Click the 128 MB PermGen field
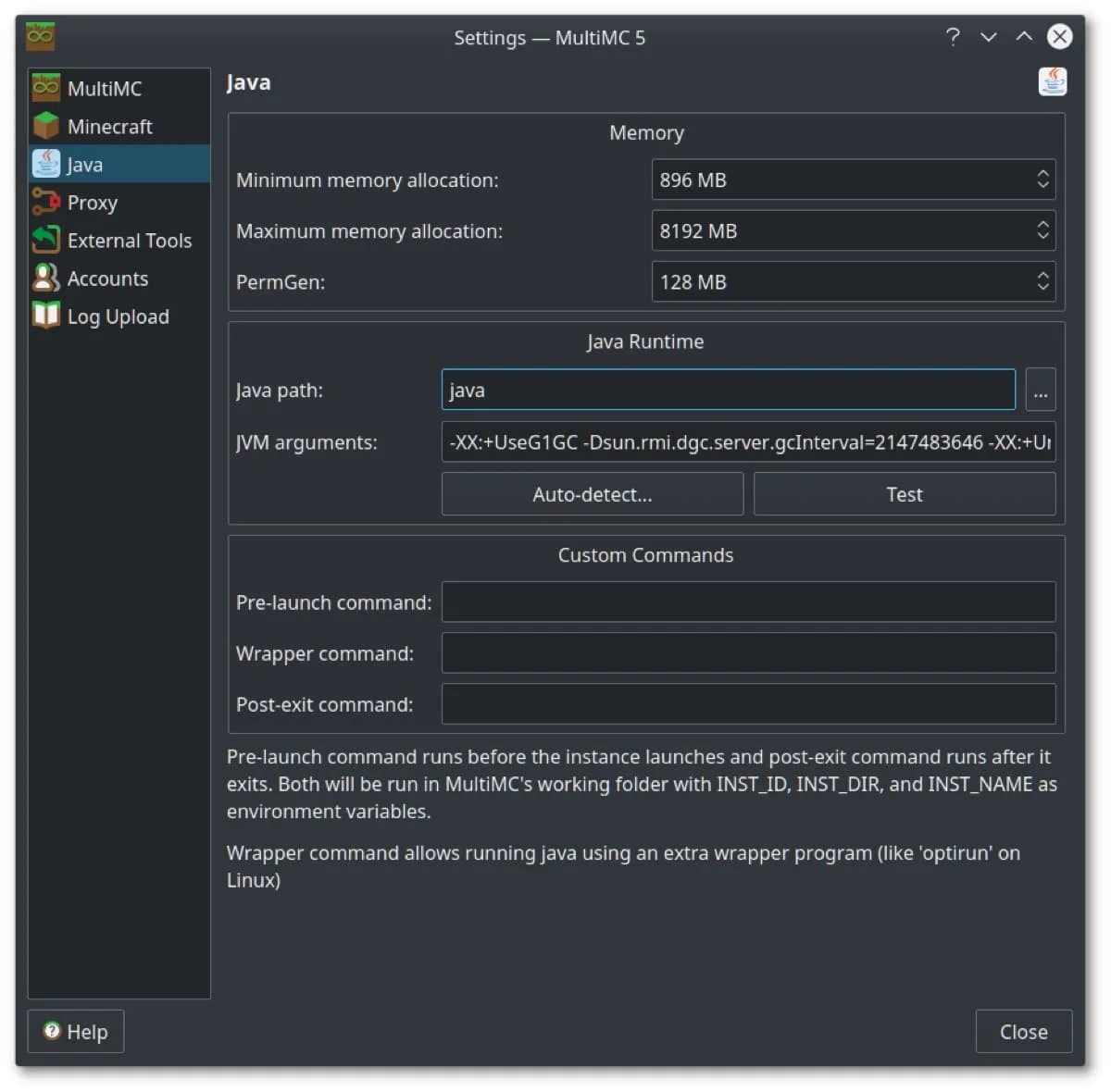 click(x=854, y=281)
